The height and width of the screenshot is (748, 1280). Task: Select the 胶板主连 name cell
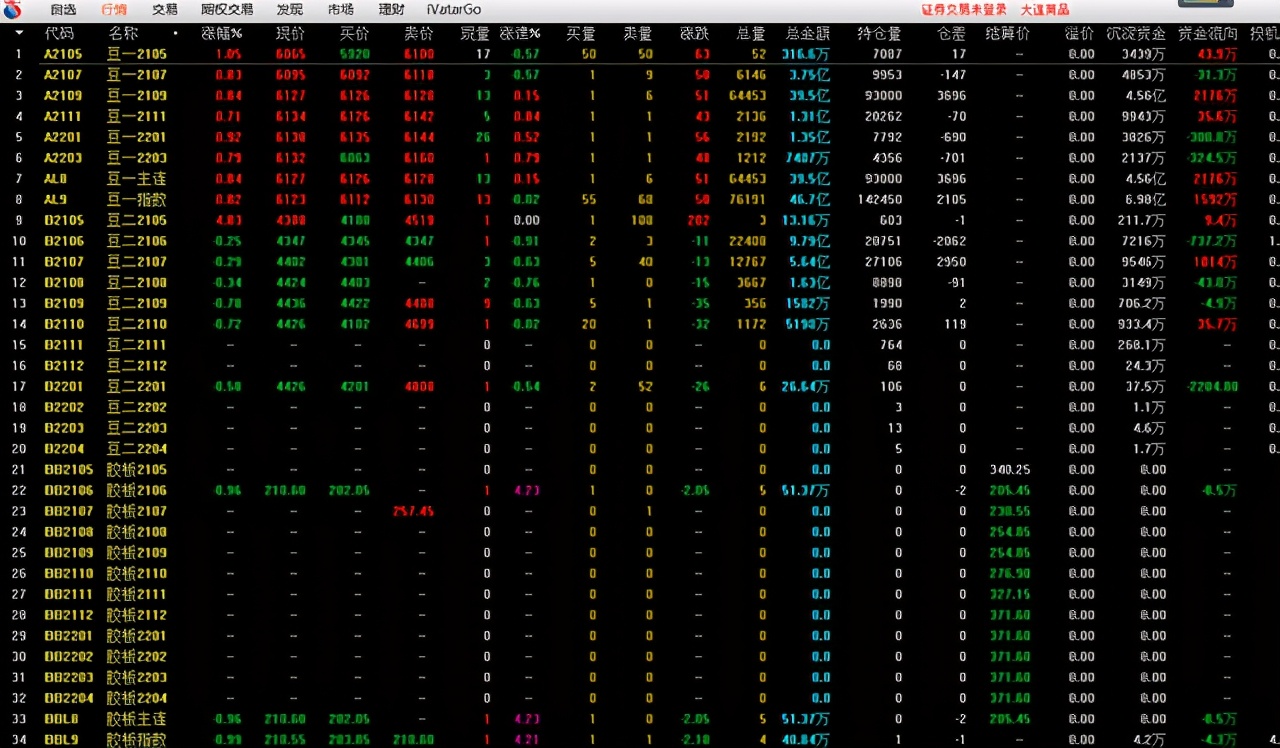click(x=137, y=719)
